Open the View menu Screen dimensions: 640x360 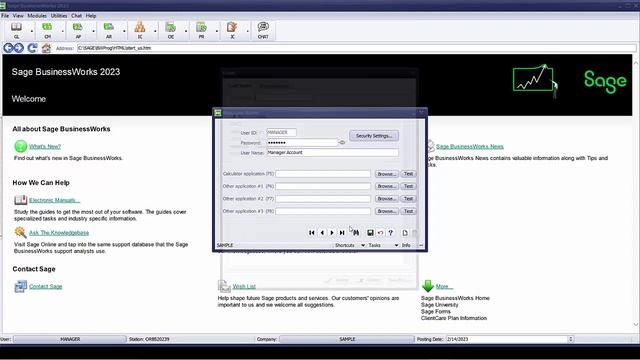tap(18, 16)
